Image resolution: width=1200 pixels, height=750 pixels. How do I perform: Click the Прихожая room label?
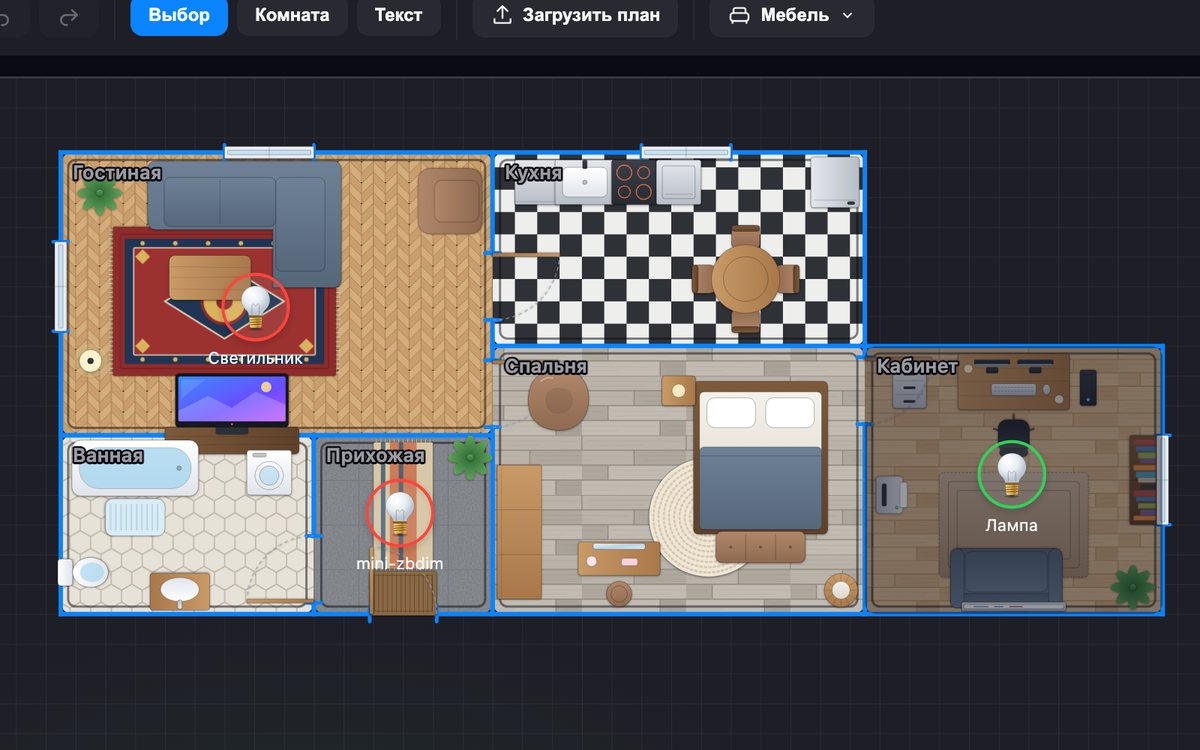[377, 456]
